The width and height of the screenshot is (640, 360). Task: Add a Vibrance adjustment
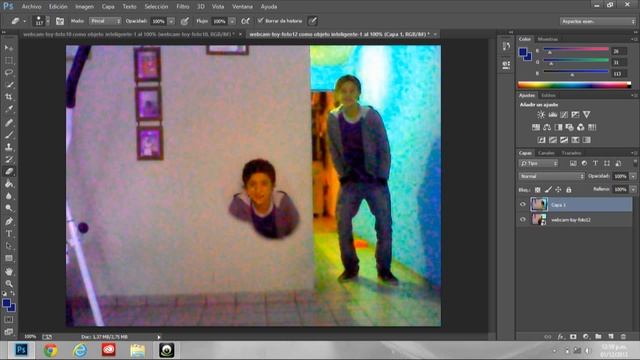pos(587,115)
